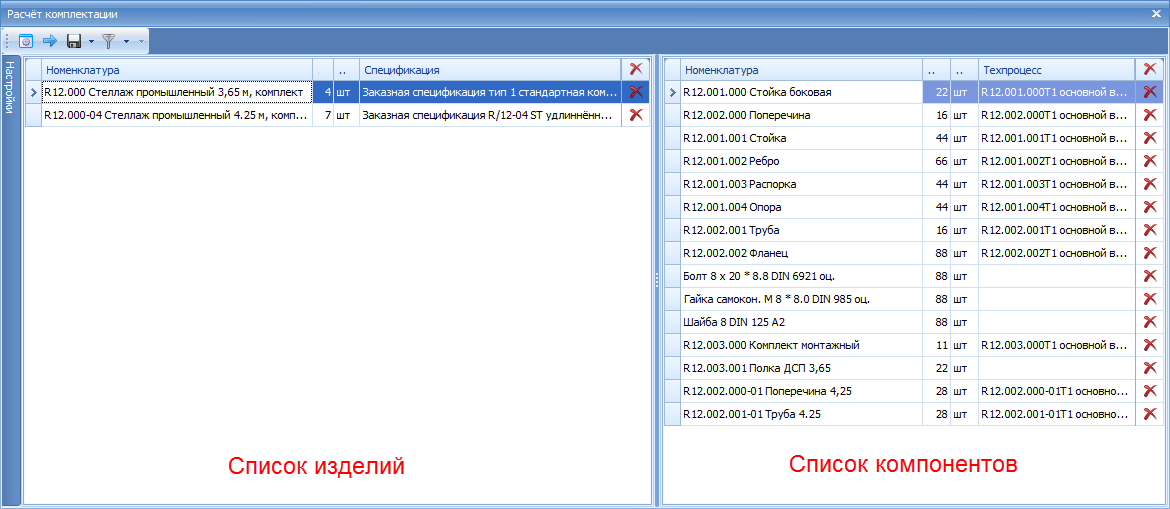Select R12.001.000T1 основной техпроцесс cell
The height and width of the screenshot is (509, 1170).
coord(1057,93)
